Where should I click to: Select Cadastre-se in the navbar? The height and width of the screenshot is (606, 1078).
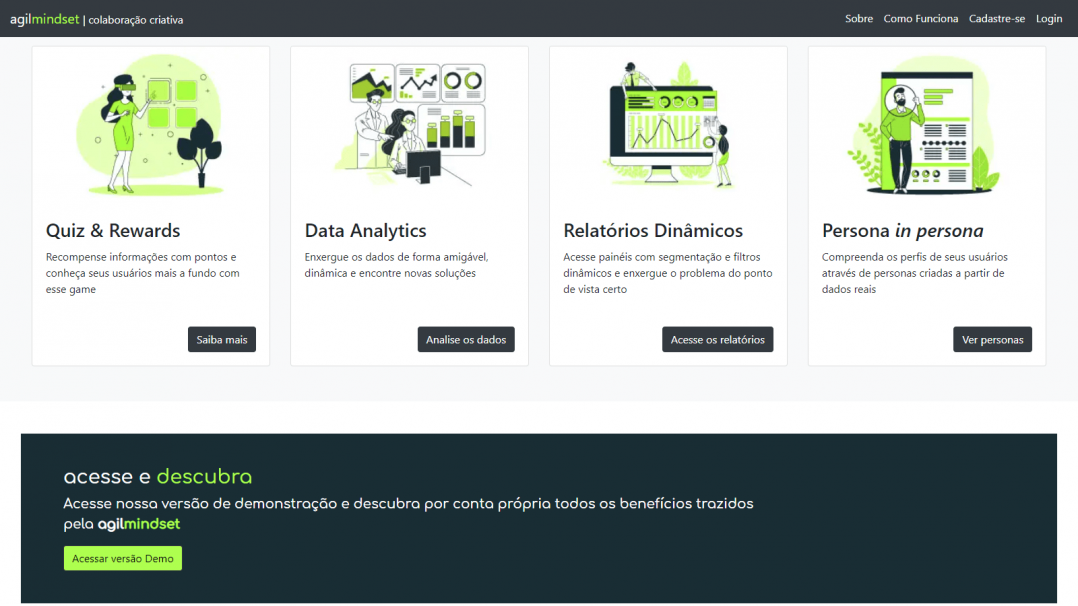pos(996,18)
